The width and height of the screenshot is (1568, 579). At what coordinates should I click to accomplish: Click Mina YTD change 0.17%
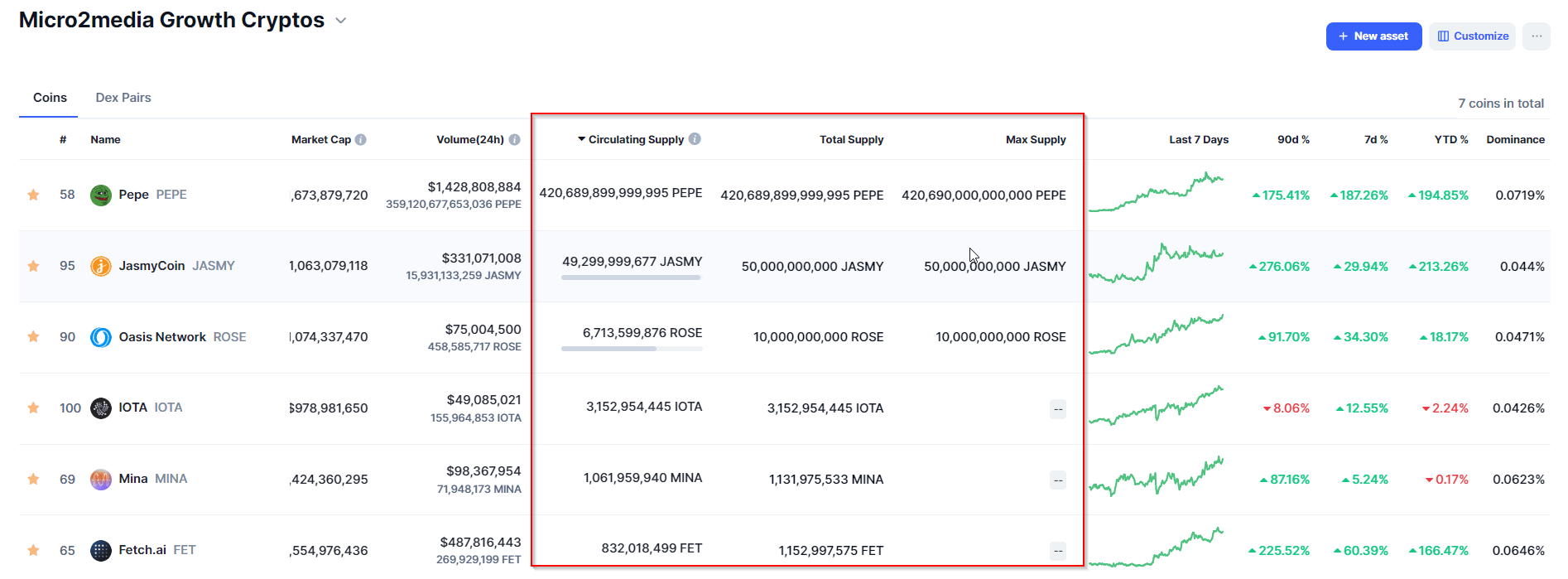(x=1447, y=480)
